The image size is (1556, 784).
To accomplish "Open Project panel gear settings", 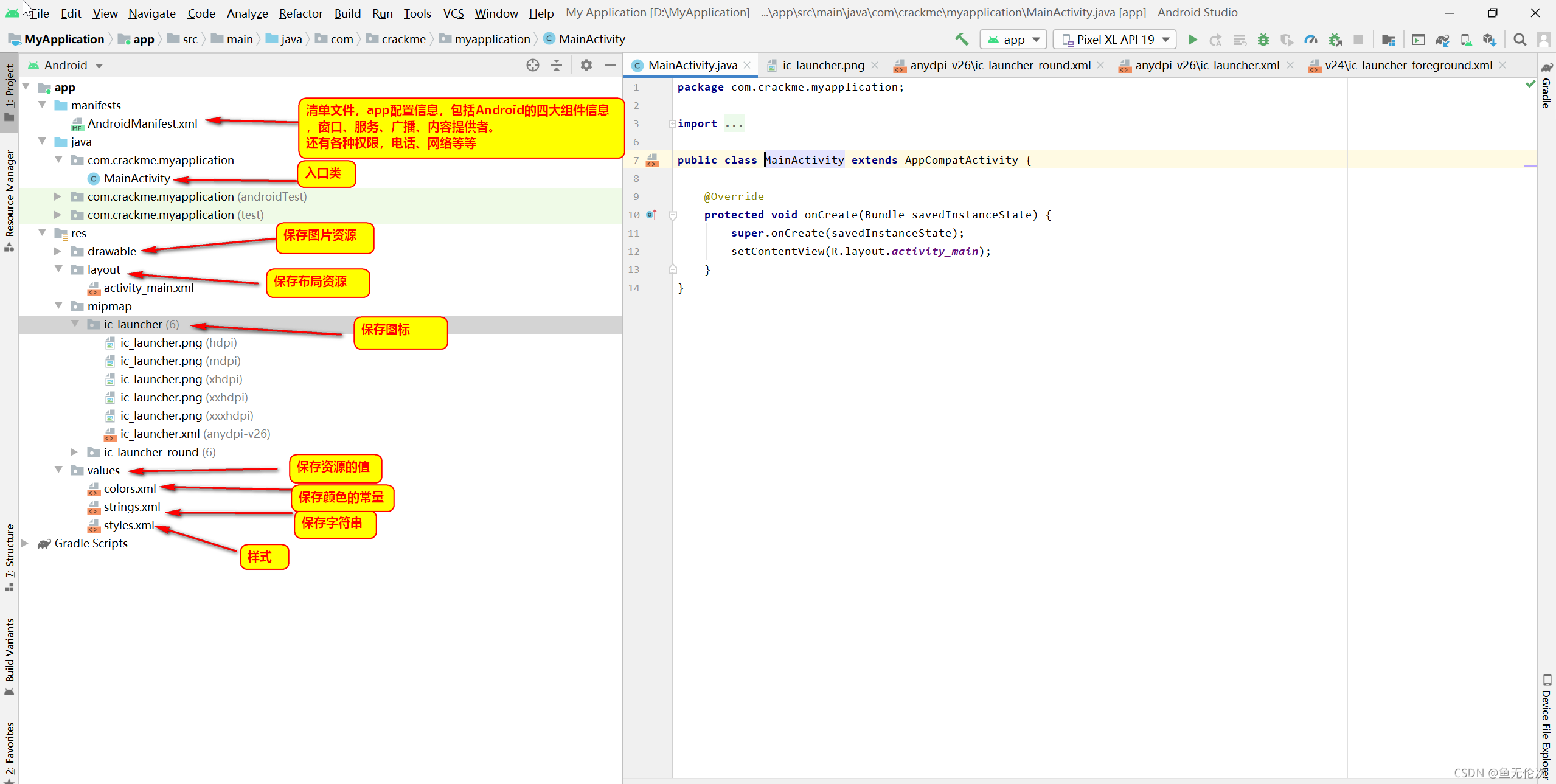I will point(586,65).
